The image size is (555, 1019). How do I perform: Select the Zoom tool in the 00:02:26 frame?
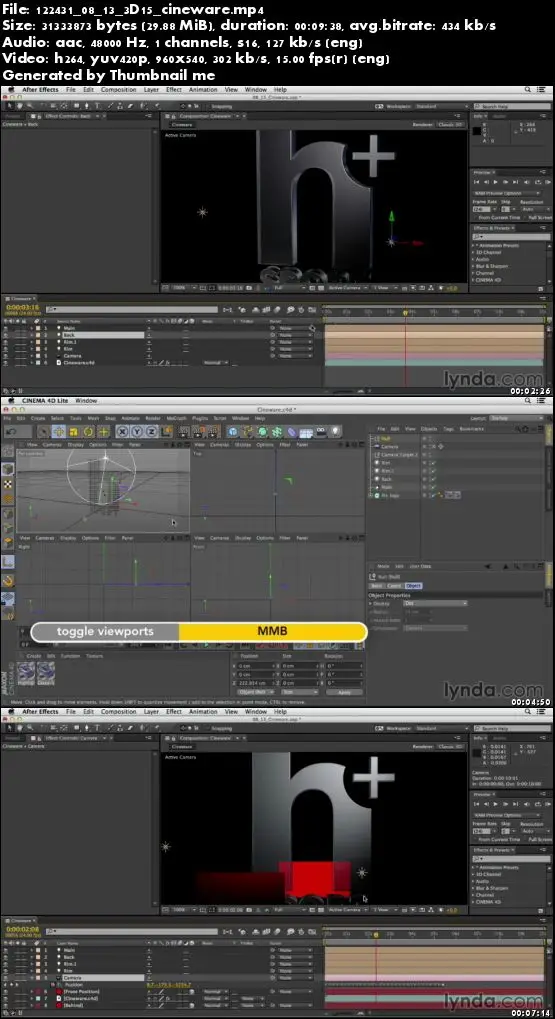tap(30, 106)
